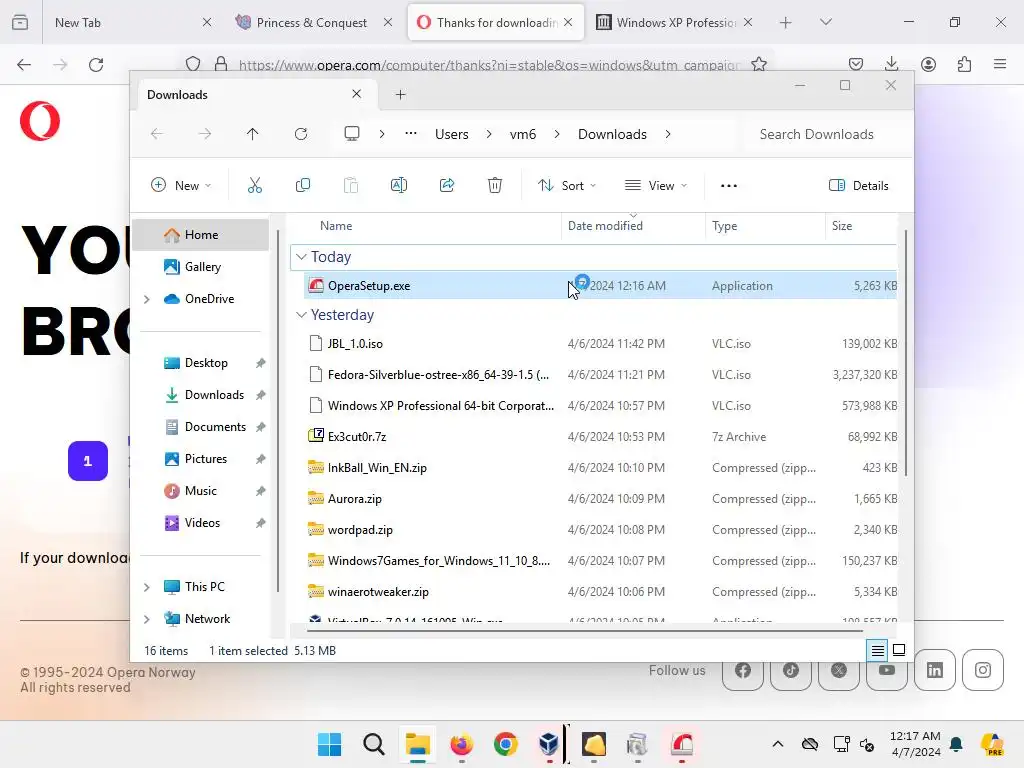Open Firefox list all tabs dropdown
This screenshot has width=1024, height=768.
pos(825,22)
